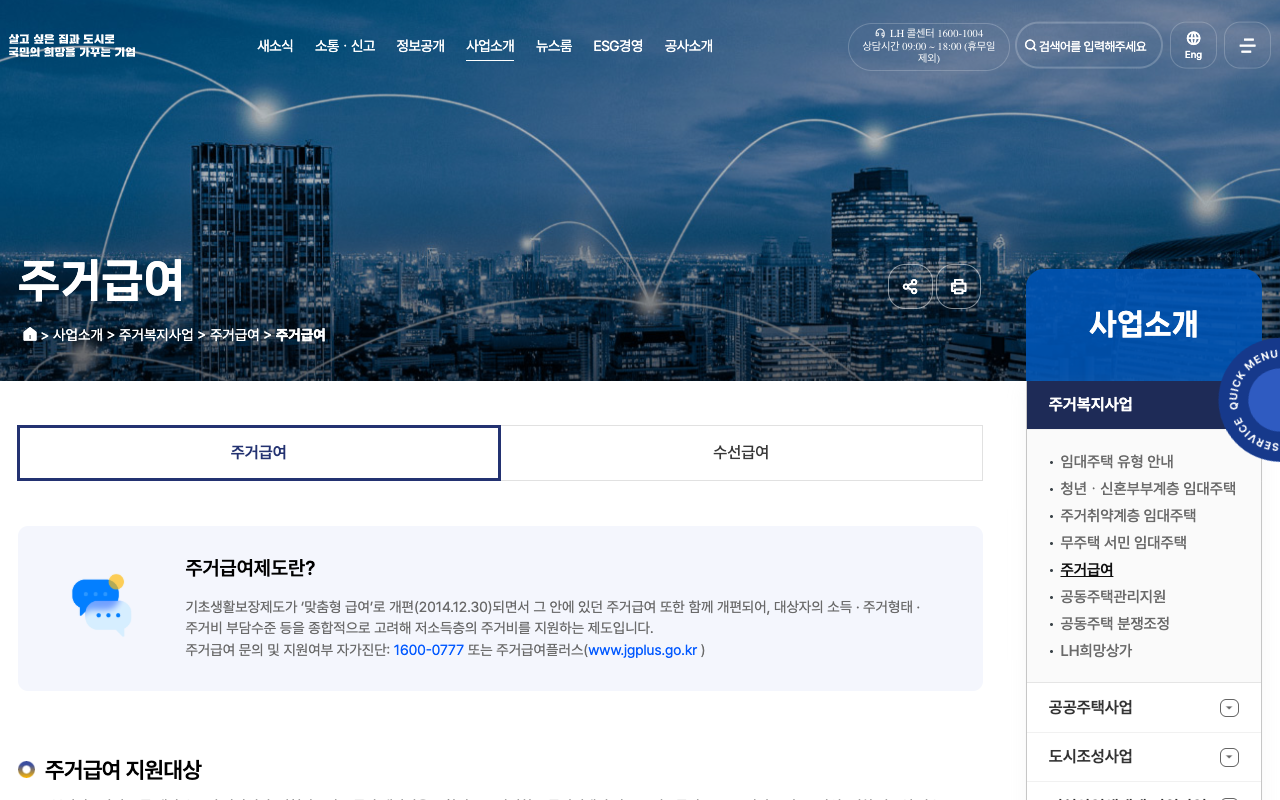Open the 소통 · 신고 menu

click(x=345, y=46)
